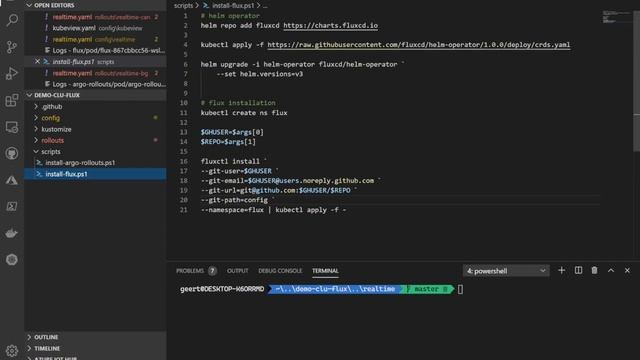This screenshot has height=360, width=640.
Task: Click '# helm operator' comment line
Action: [230, 16]
